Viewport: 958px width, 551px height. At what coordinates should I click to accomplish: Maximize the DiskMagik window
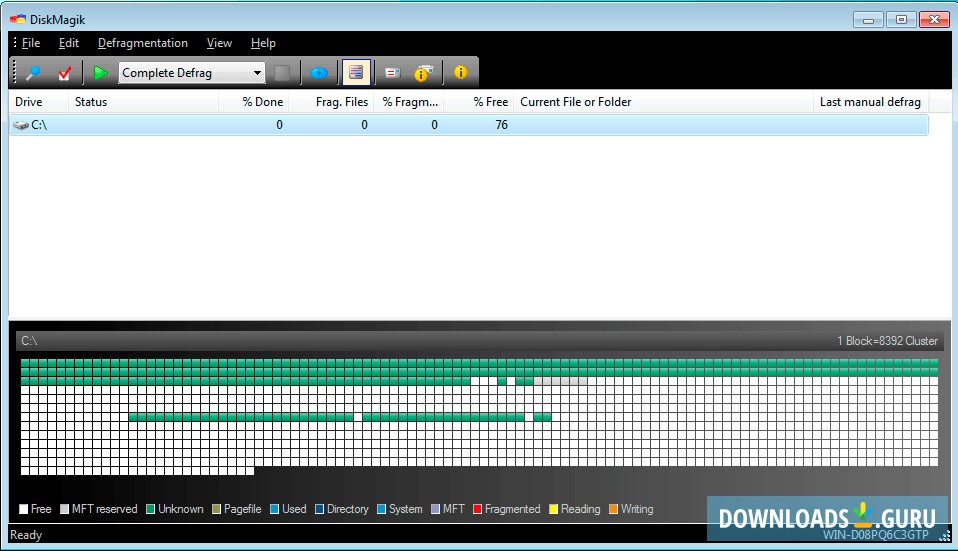tap(901, 20)
